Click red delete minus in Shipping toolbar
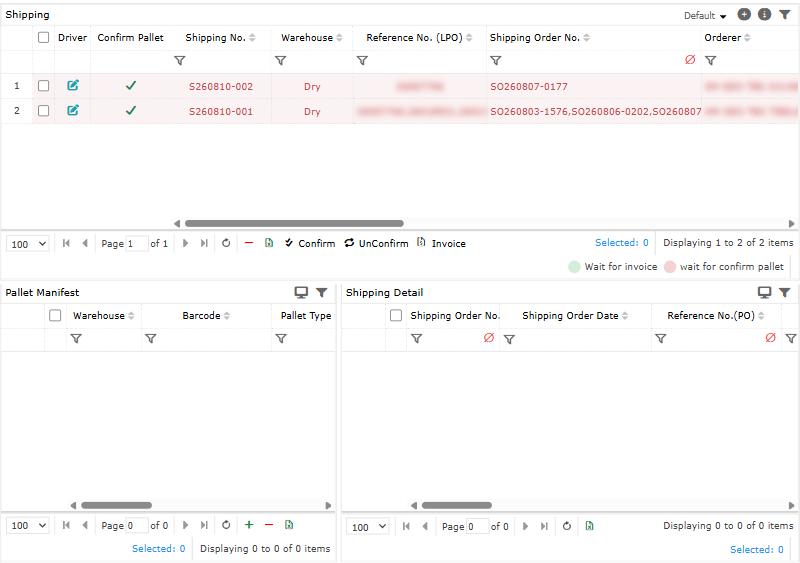Image resolution: width=800 pixels, height=563 pixels. pos(248,243)
